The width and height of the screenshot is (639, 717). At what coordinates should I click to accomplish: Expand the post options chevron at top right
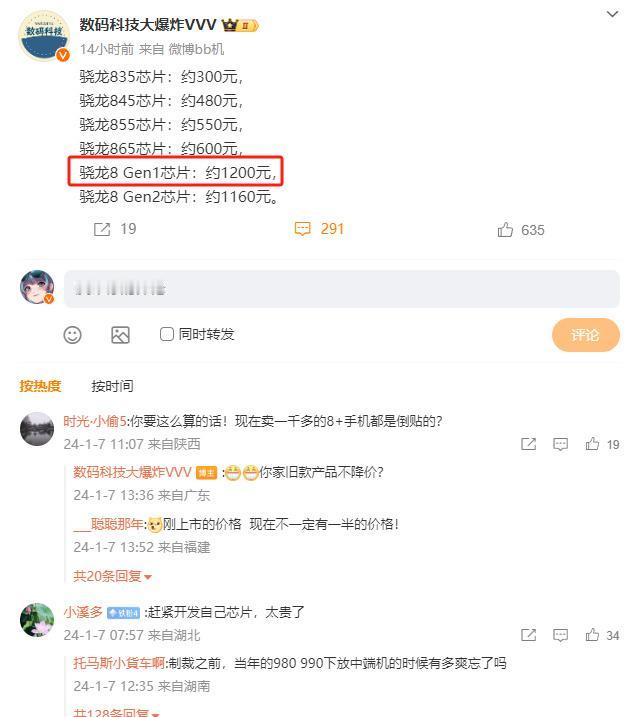[612, 14]
